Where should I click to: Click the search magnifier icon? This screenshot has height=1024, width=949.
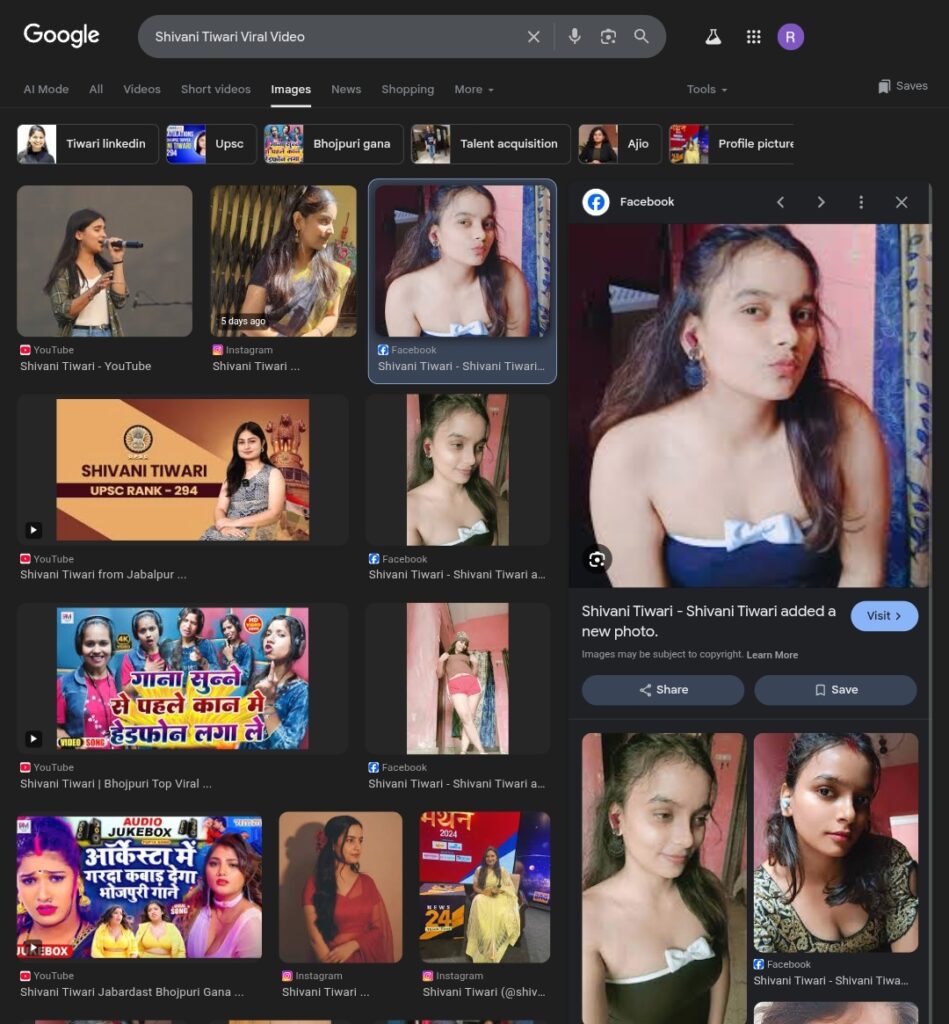tap(641, 36)
